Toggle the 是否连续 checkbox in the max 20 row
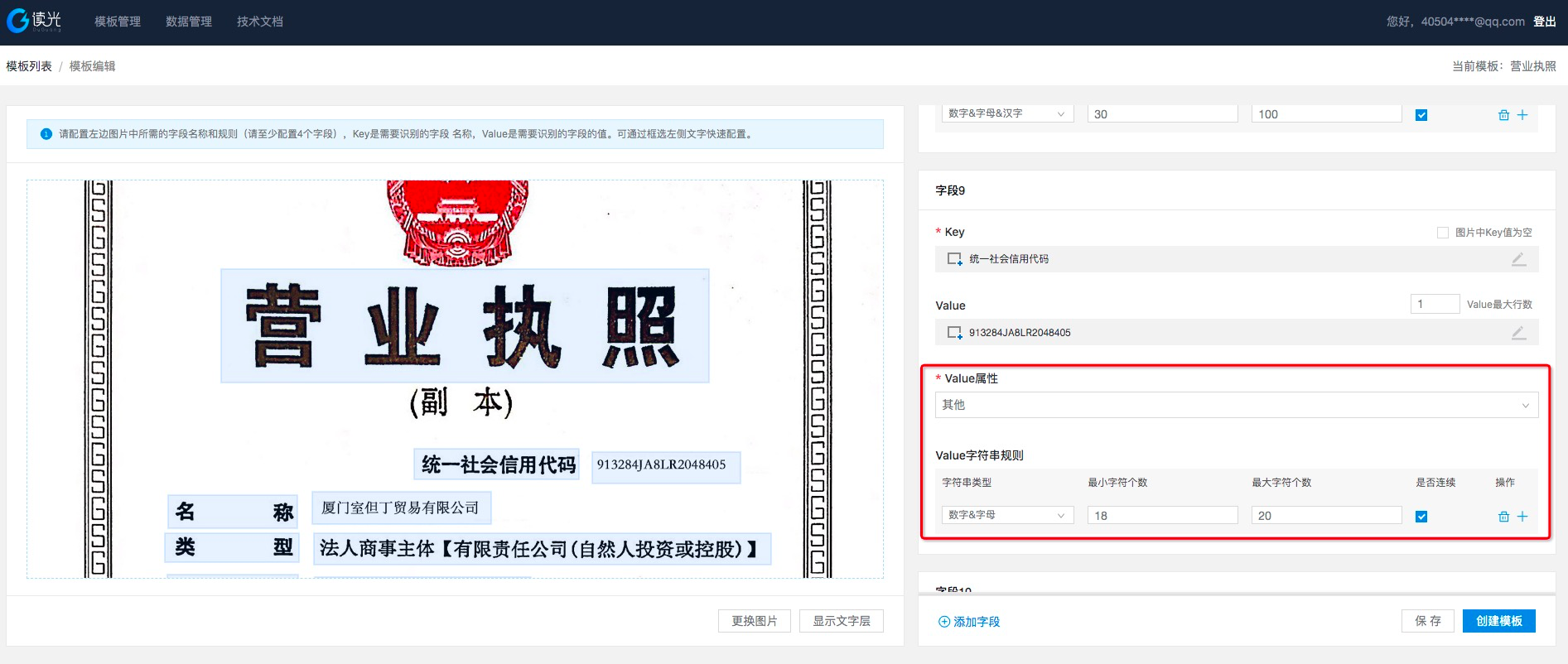Screen dimensions: 1568x664 pyautogui.click(x=1421, y=517)
